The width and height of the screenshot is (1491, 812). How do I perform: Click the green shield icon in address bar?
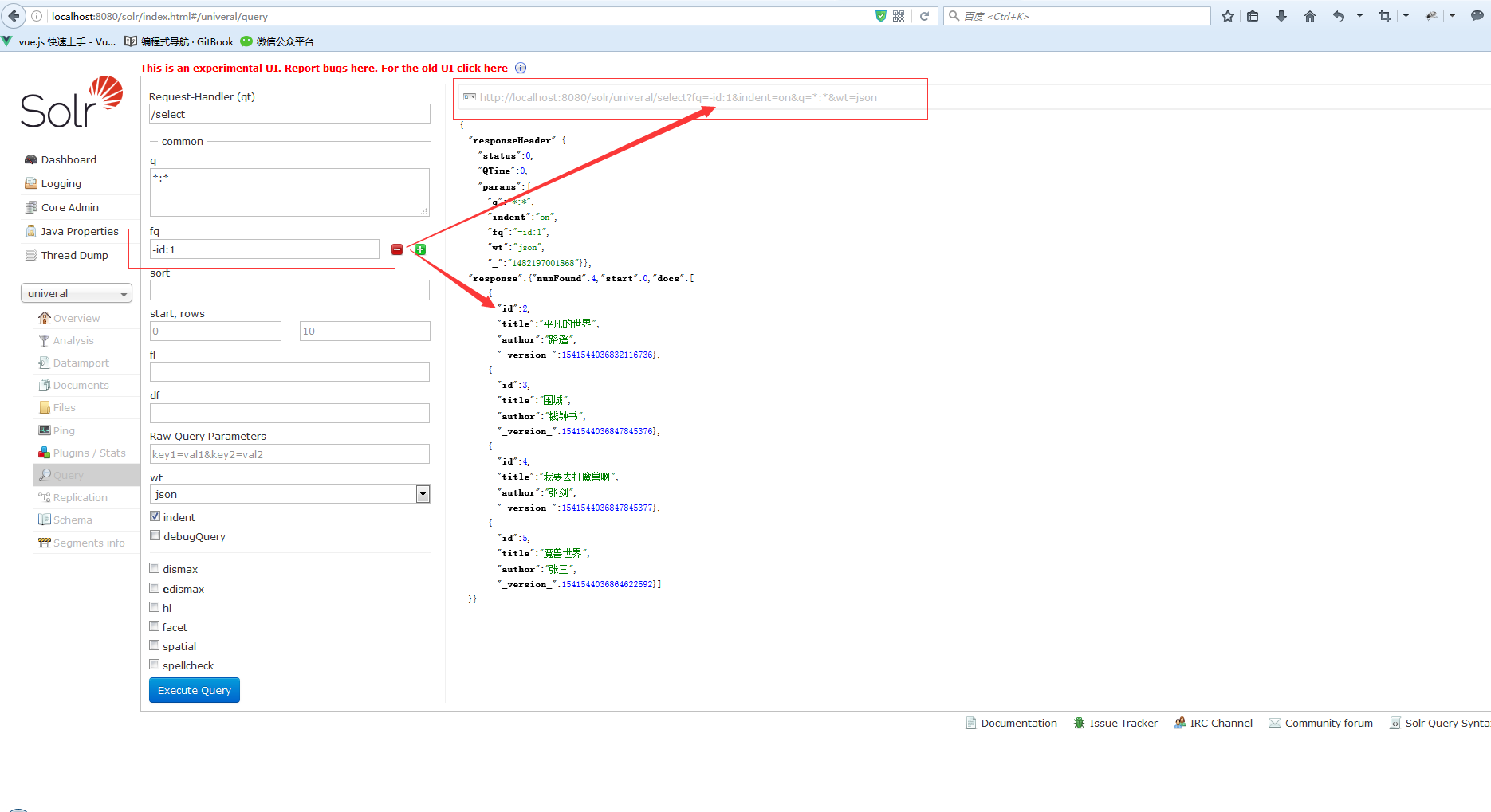(x=881, y=16)
